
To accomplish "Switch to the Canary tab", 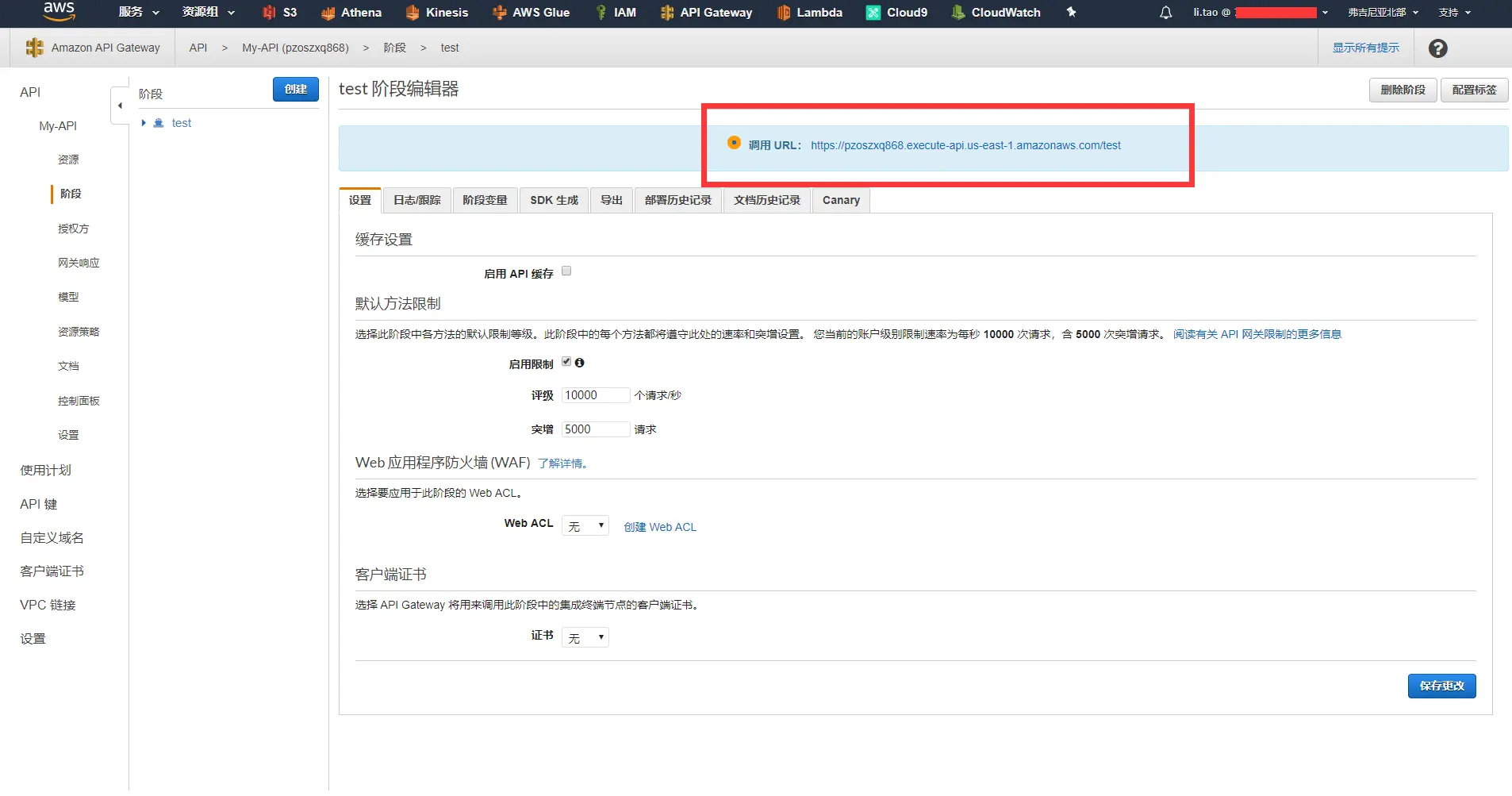I will pos(841,201).
